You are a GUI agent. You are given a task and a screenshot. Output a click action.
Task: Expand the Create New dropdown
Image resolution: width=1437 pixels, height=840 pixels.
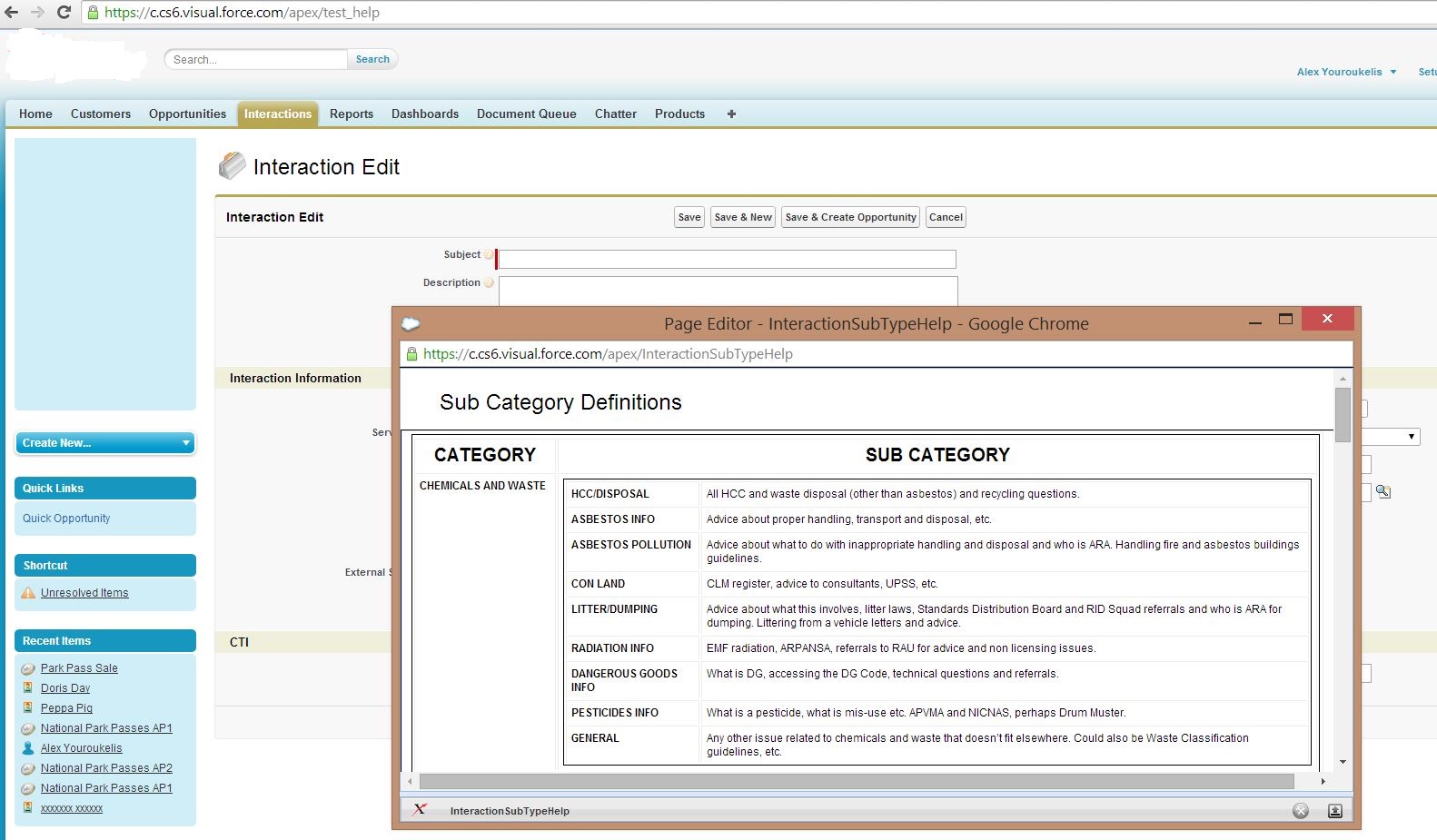(104, 443)
